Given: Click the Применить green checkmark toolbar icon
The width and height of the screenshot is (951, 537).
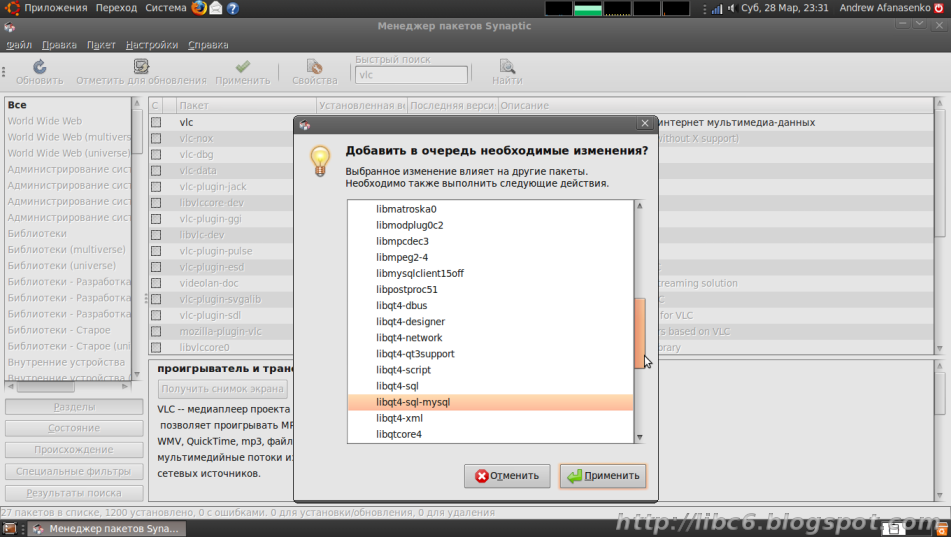Looking at the screenshot, I should 243,66.
